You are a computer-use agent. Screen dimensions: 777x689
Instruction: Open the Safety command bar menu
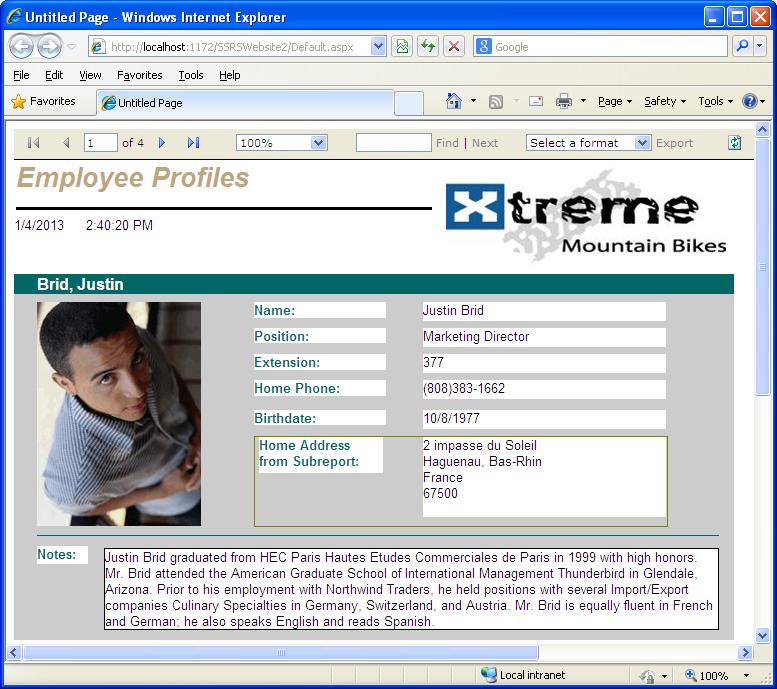click(665, 102)
